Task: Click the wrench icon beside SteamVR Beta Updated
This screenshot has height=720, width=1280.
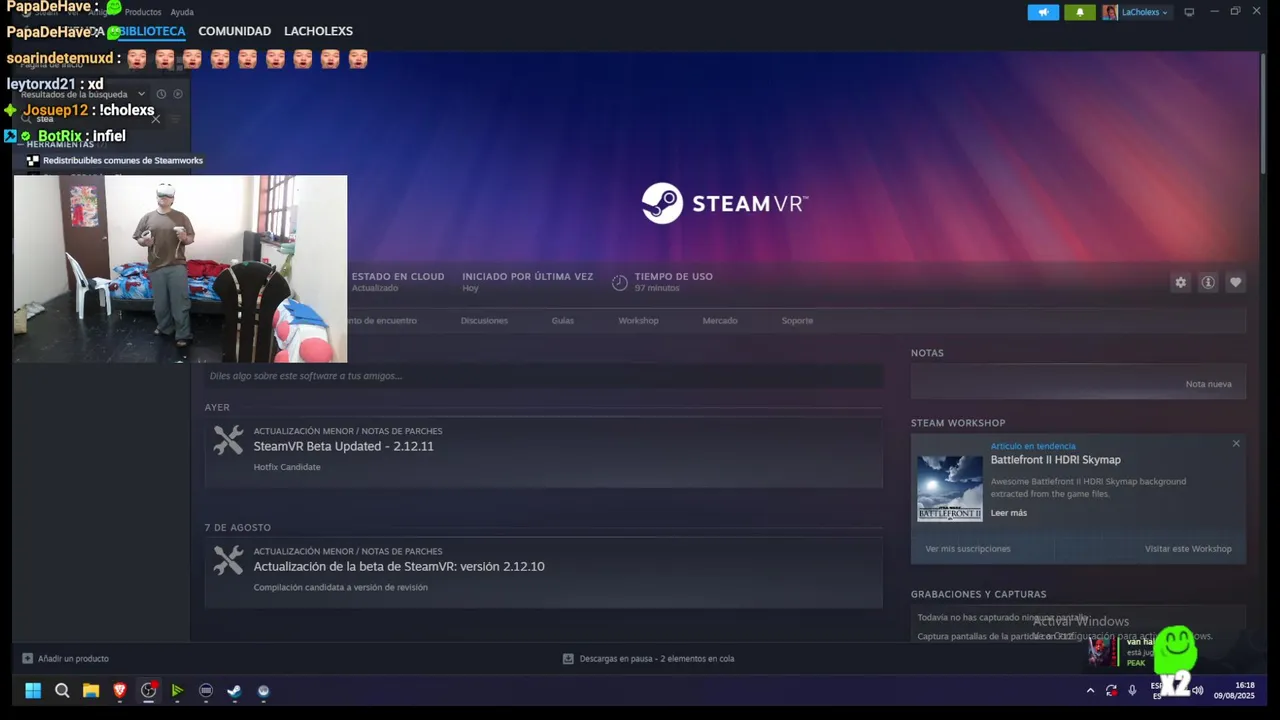Action: [228, 441]
